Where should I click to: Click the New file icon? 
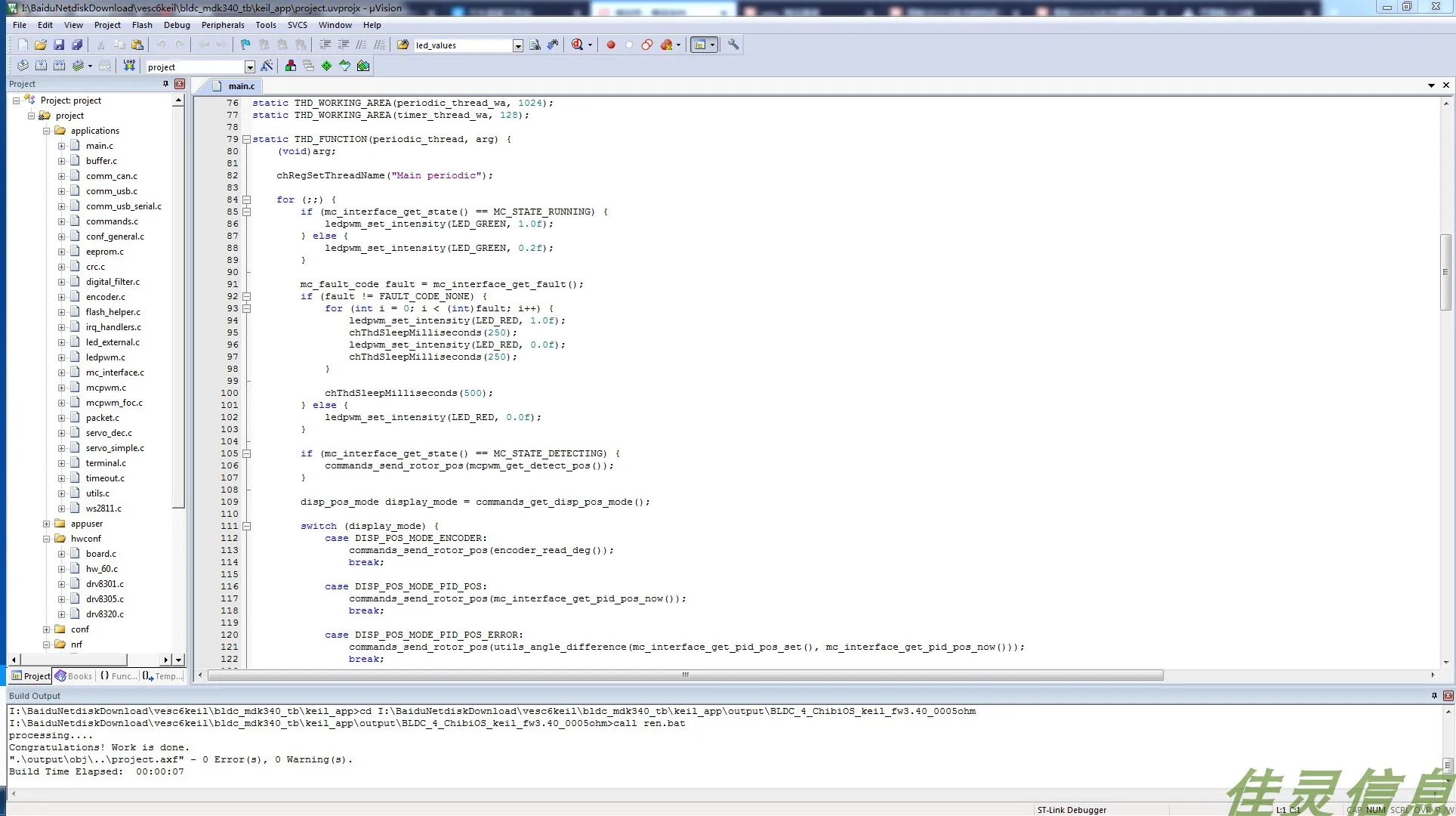tap(23, 45)
